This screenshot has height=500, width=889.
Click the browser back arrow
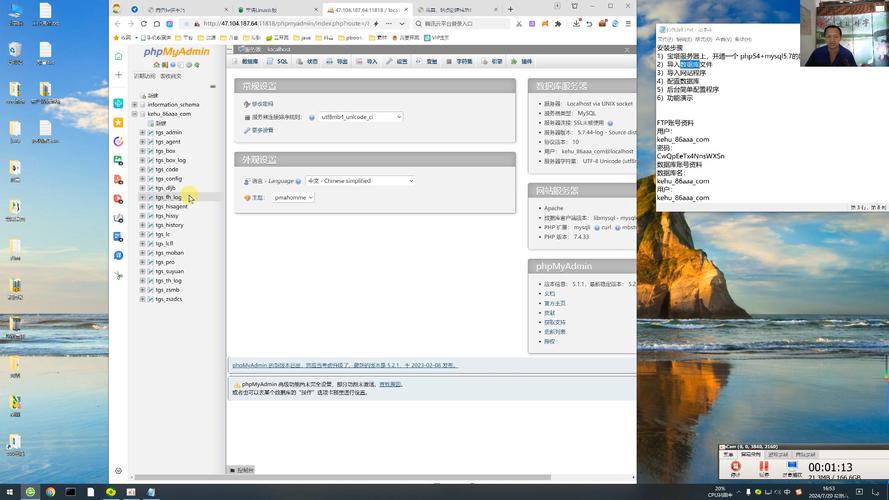pyautogui.click(x=117, y=24)
